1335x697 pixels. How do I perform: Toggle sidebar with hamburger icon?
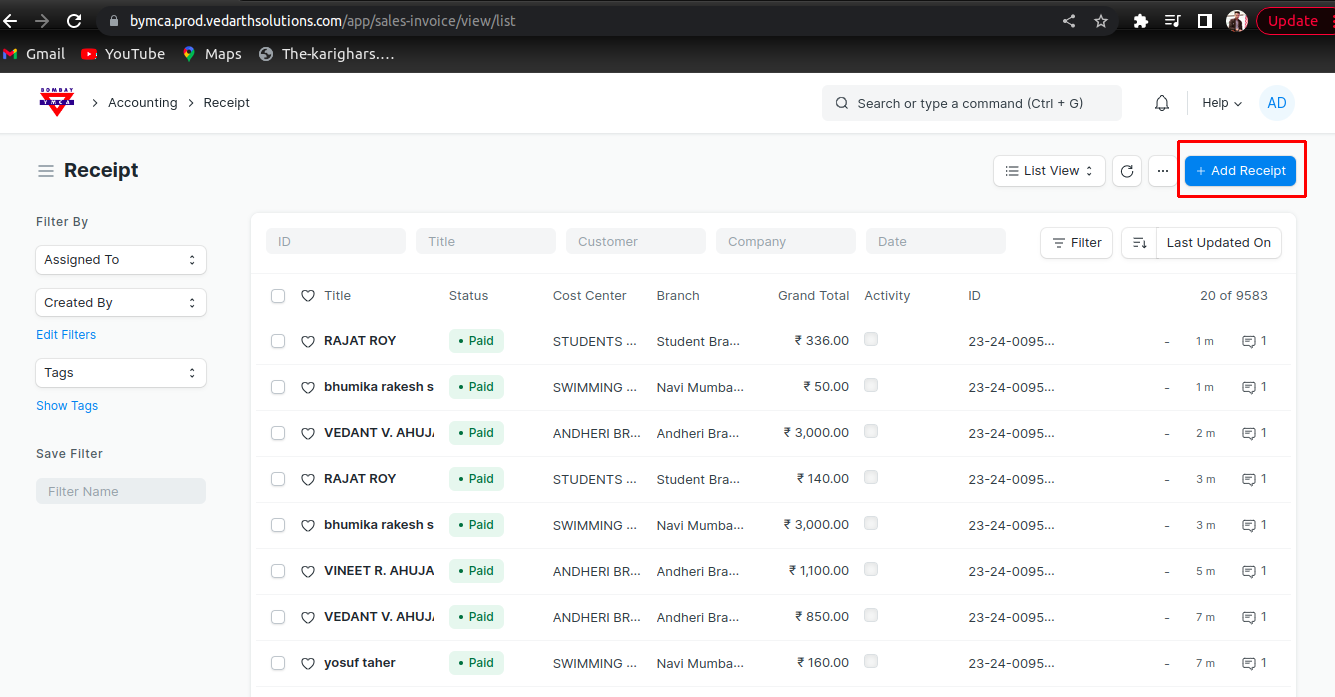coord(45,171)
